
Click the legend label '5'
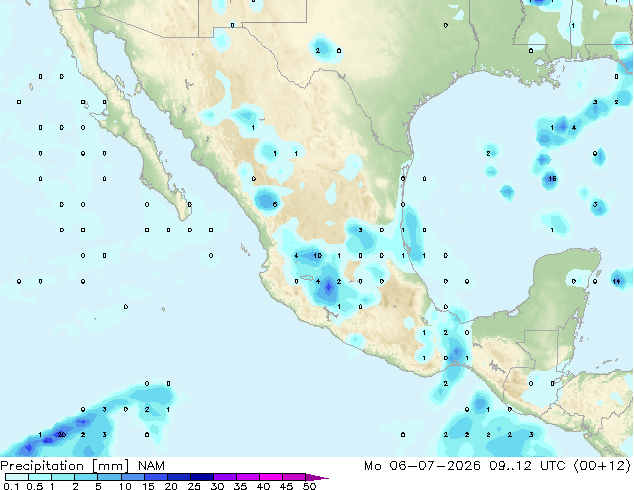pyautogui.click(x=98, y=486)
